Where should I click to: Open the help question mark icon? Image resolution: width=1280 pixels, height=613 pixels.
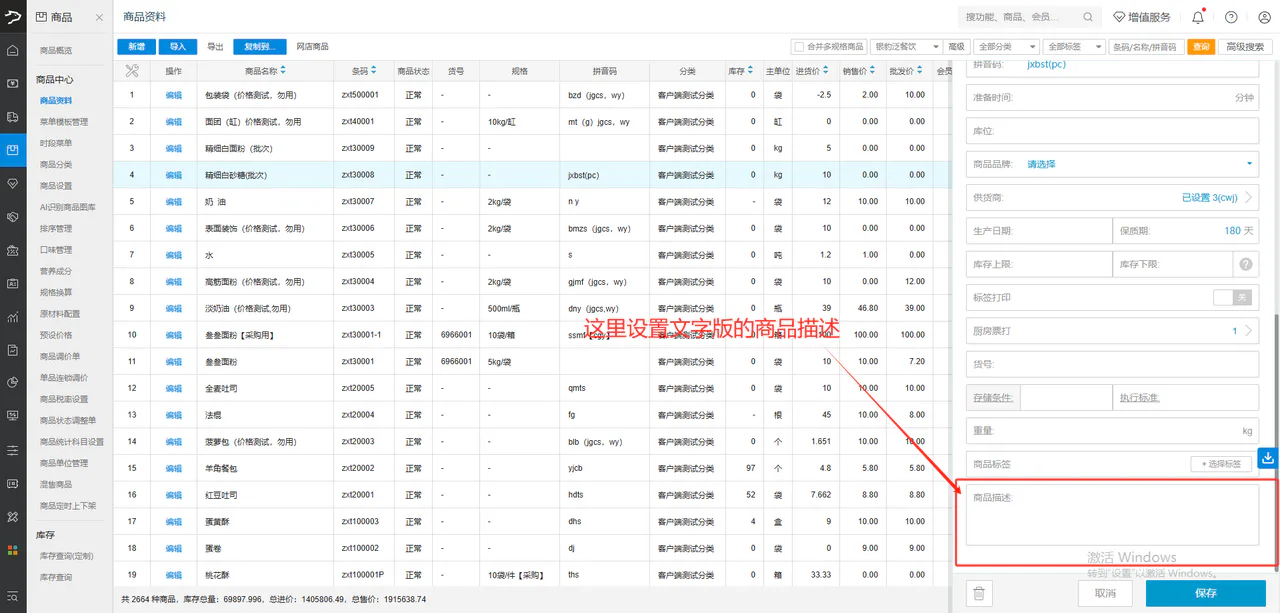pos(1231,17)
